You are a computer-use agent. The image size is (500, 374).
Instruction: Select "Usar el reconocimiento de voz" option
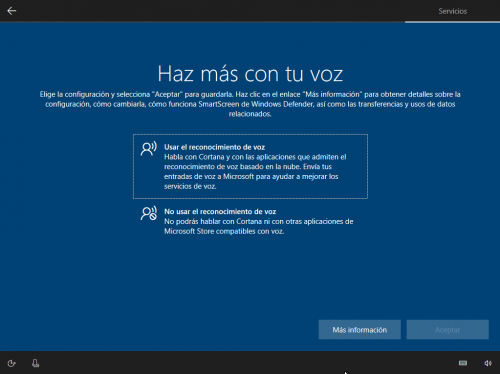(250, 166)
